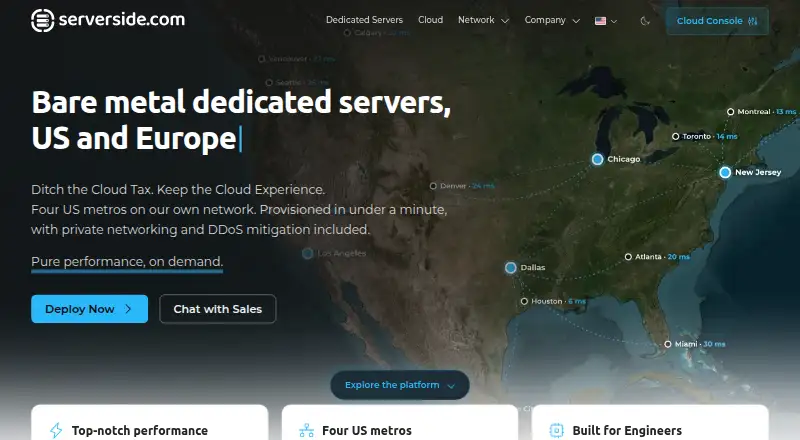This screenshot has height=440, width=800.
Task: Click the 'Bare metal dedicated servers' headline
Action: [x=241, y=102]
